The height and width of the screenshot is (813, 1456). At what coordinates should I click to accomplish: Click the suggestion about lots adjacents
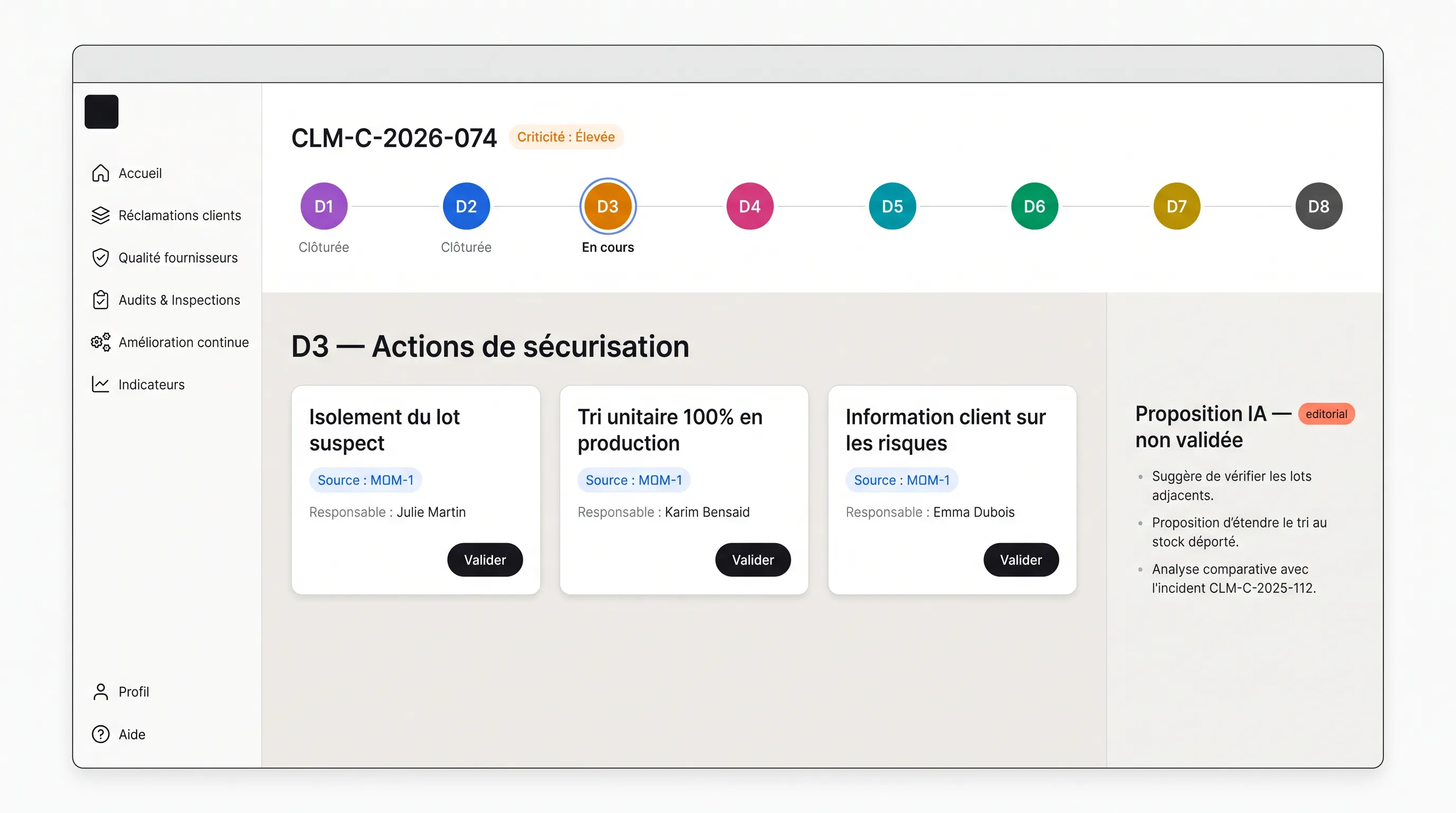click(x=1232, y=486)
